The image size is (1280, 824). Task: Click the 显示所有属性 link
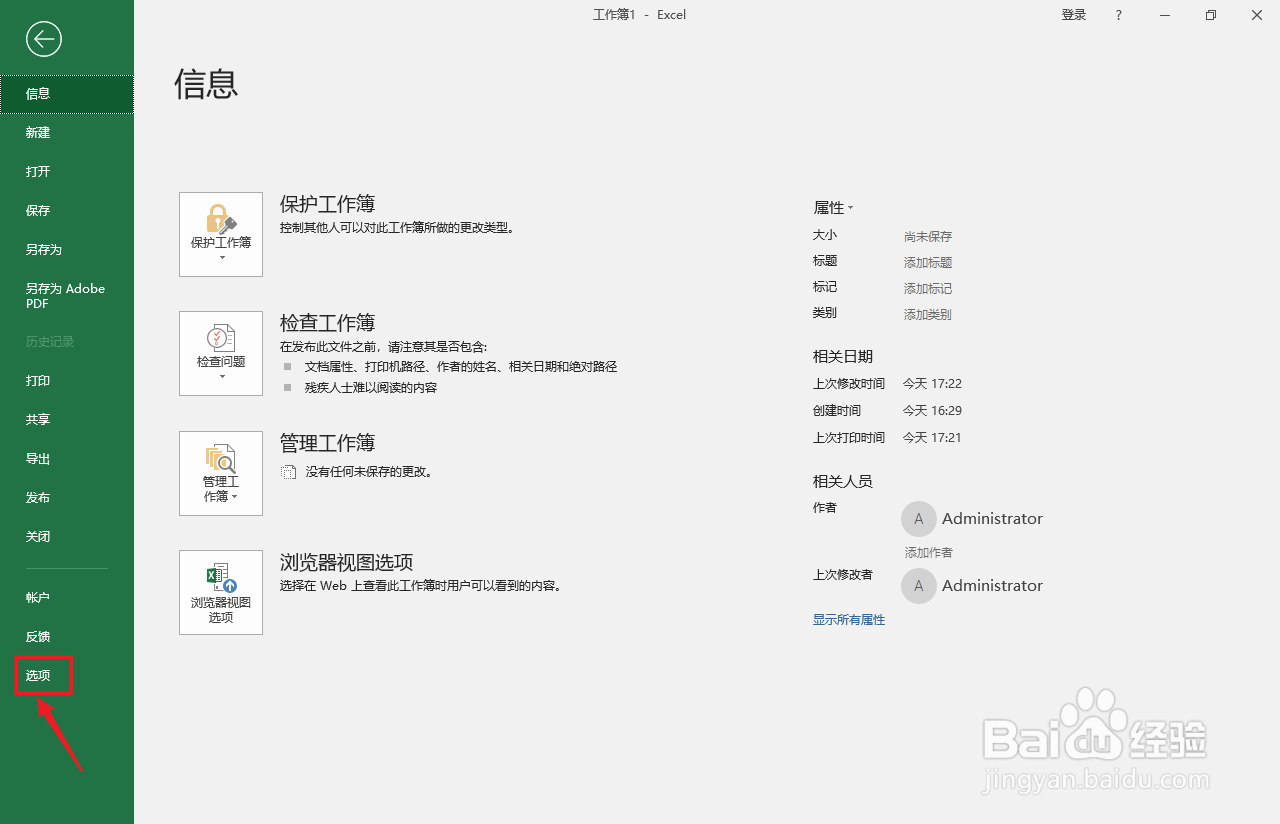(848, 619)
